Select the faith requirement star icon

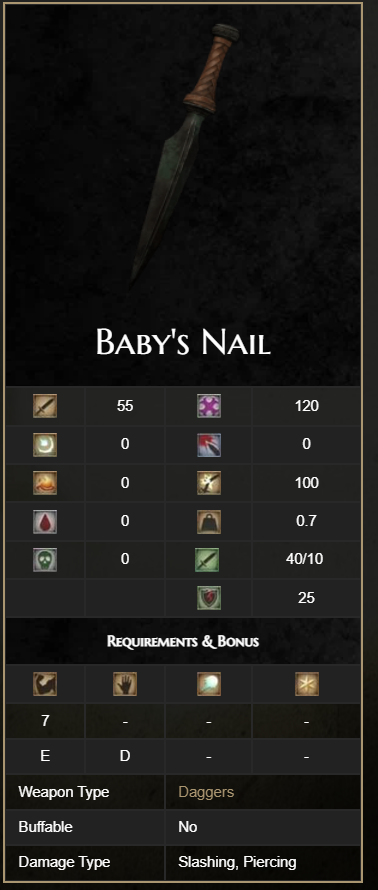pos(306,684)
